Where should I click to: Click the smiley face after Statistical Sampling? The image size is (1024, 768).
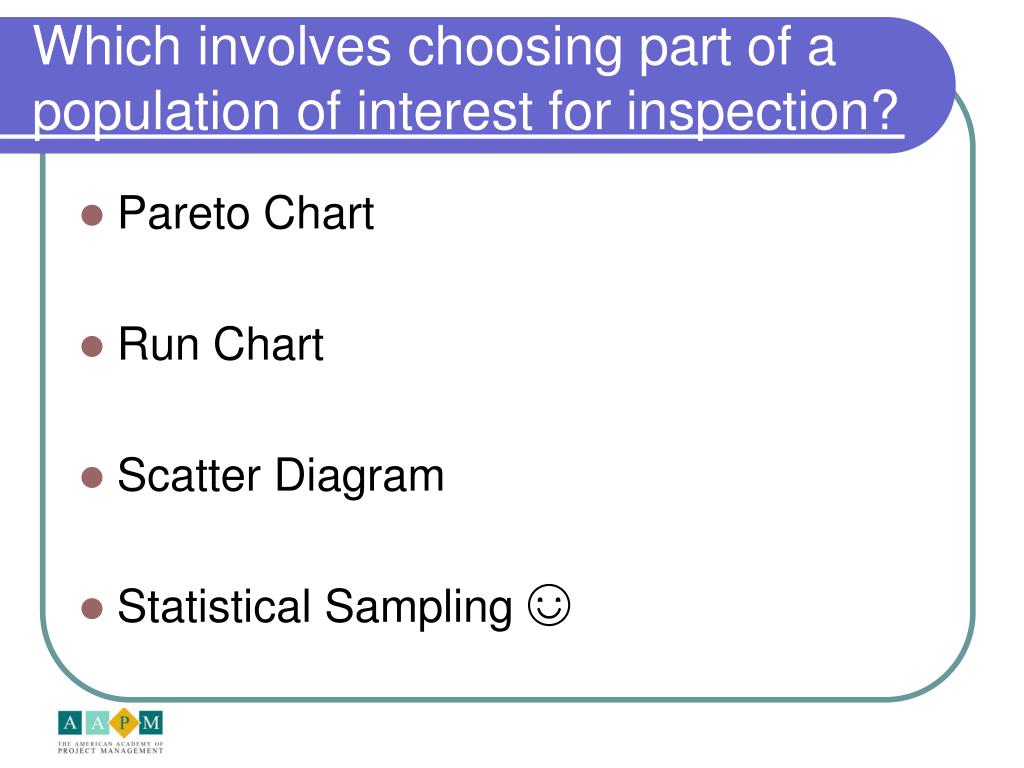pyautogui.click(x=549, y=605)
